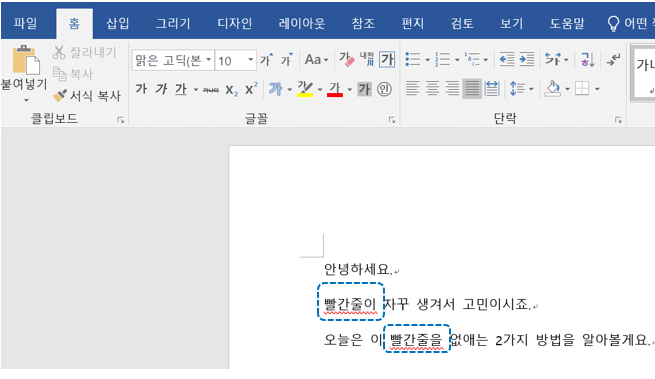The image size is (655, 379).
Task: Apply yellow text highlight color
Action: [x=305, y=89]
